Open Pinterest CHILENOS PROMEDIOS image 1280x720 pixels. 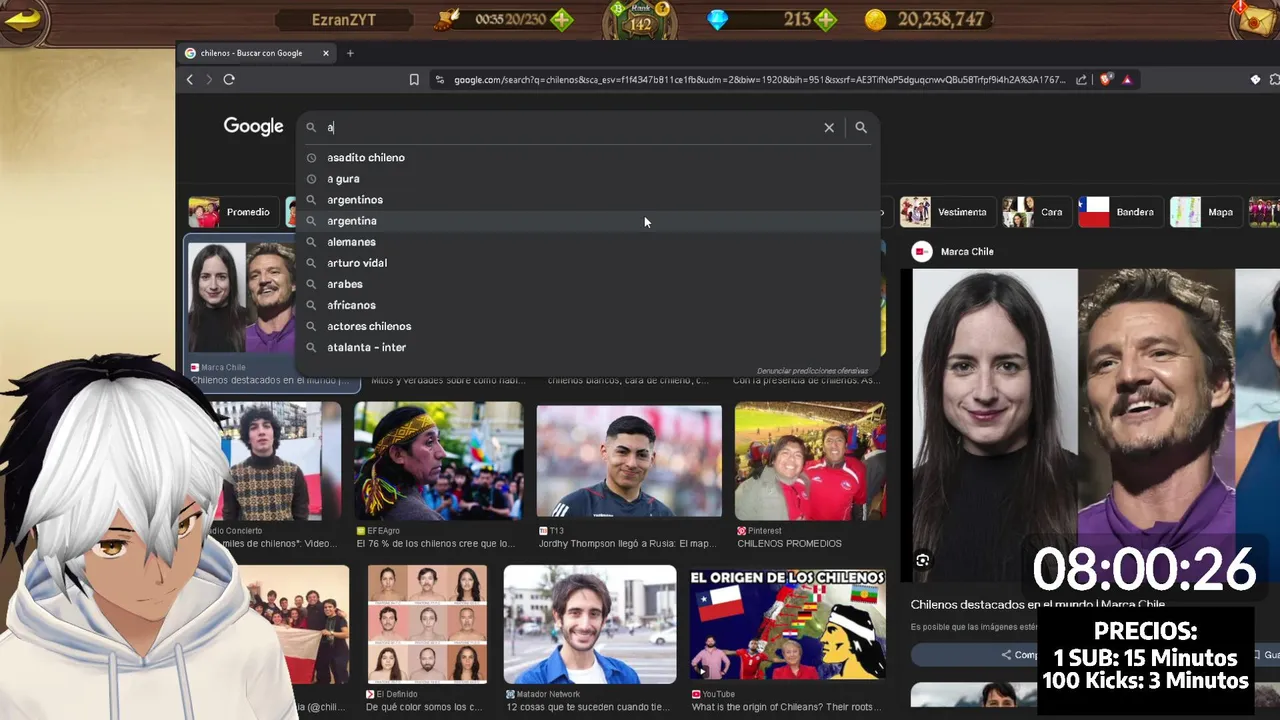click(810, 461)
